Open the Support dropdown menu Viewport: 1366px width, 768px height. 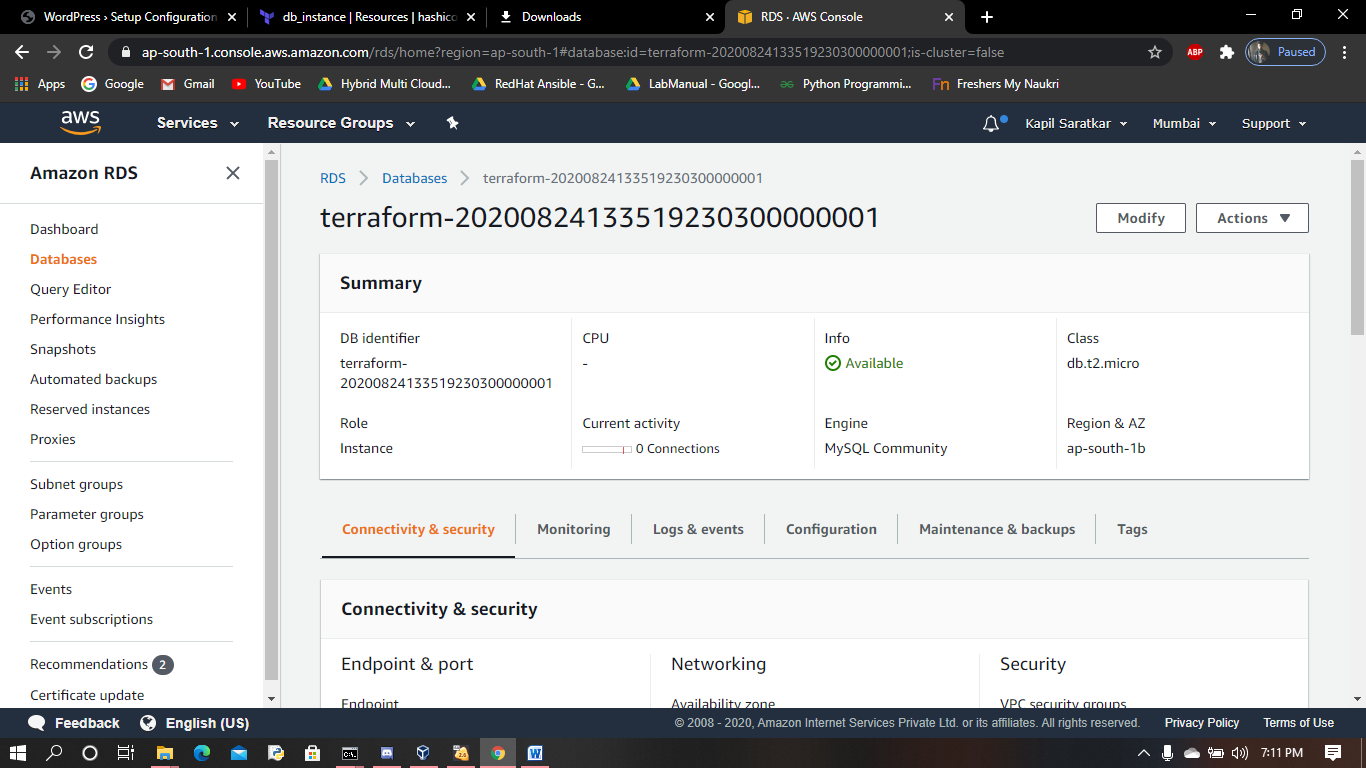pos(1274,123)
